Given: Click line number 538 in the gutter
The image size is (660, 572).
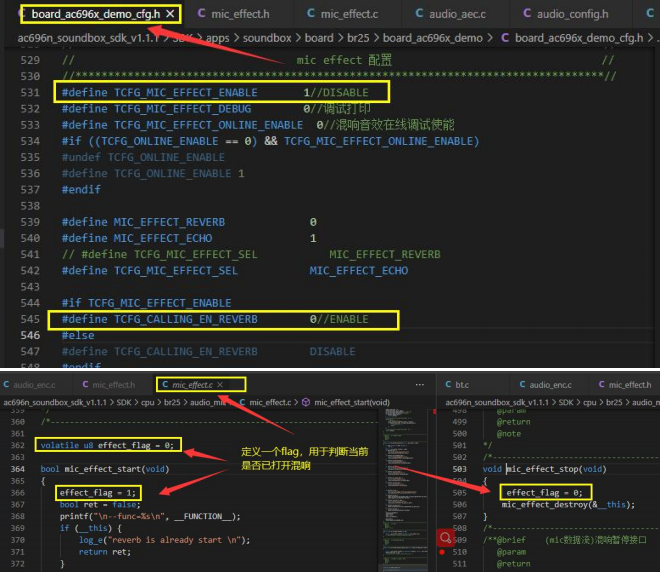Looking at the screenshot, I should coord(30,206).
